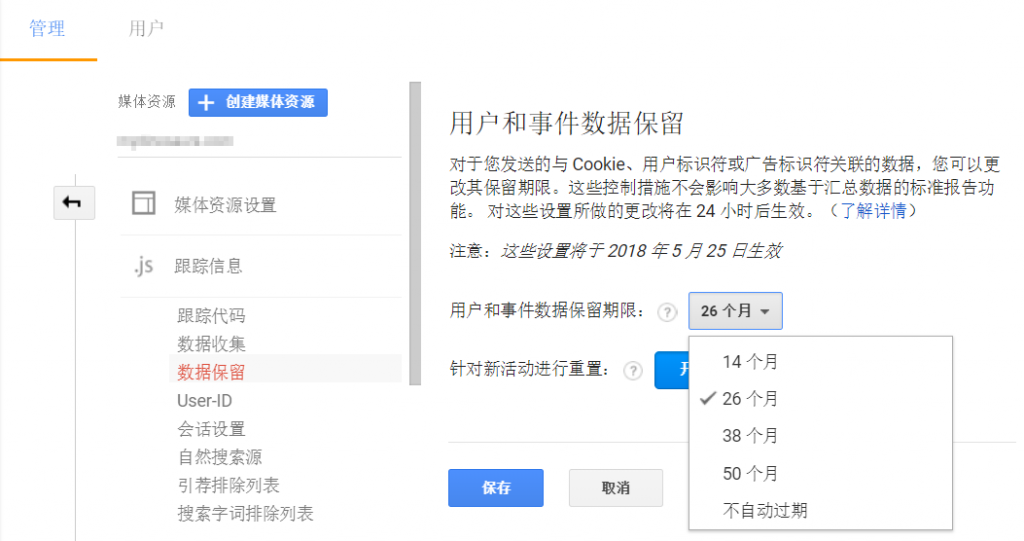
Task: Select 不自动过期 option
Action: pos(765,510)
